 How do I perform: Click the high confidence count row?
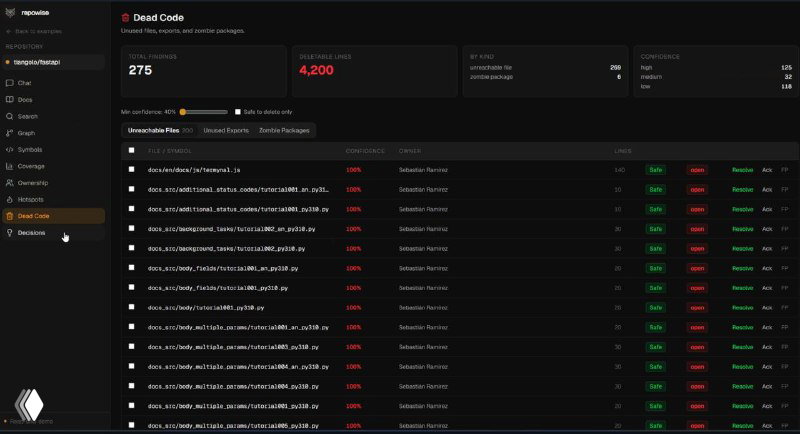pos(716,67)
